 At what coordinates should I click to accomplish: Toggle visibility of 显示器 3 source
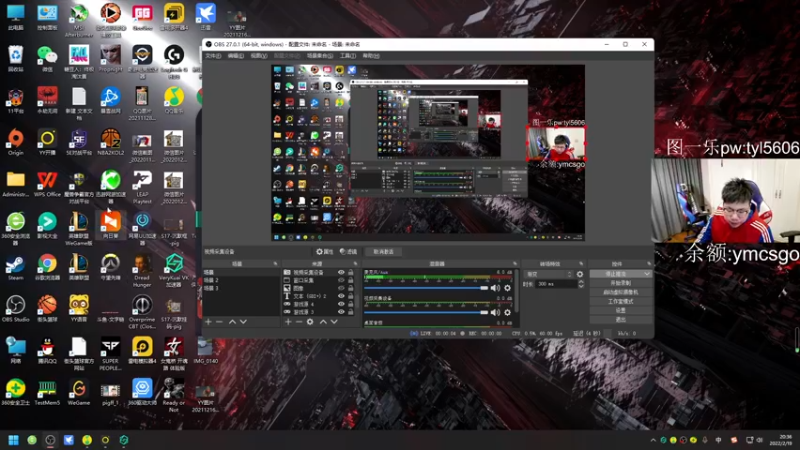pyautogui.click(x=341, y=312)
